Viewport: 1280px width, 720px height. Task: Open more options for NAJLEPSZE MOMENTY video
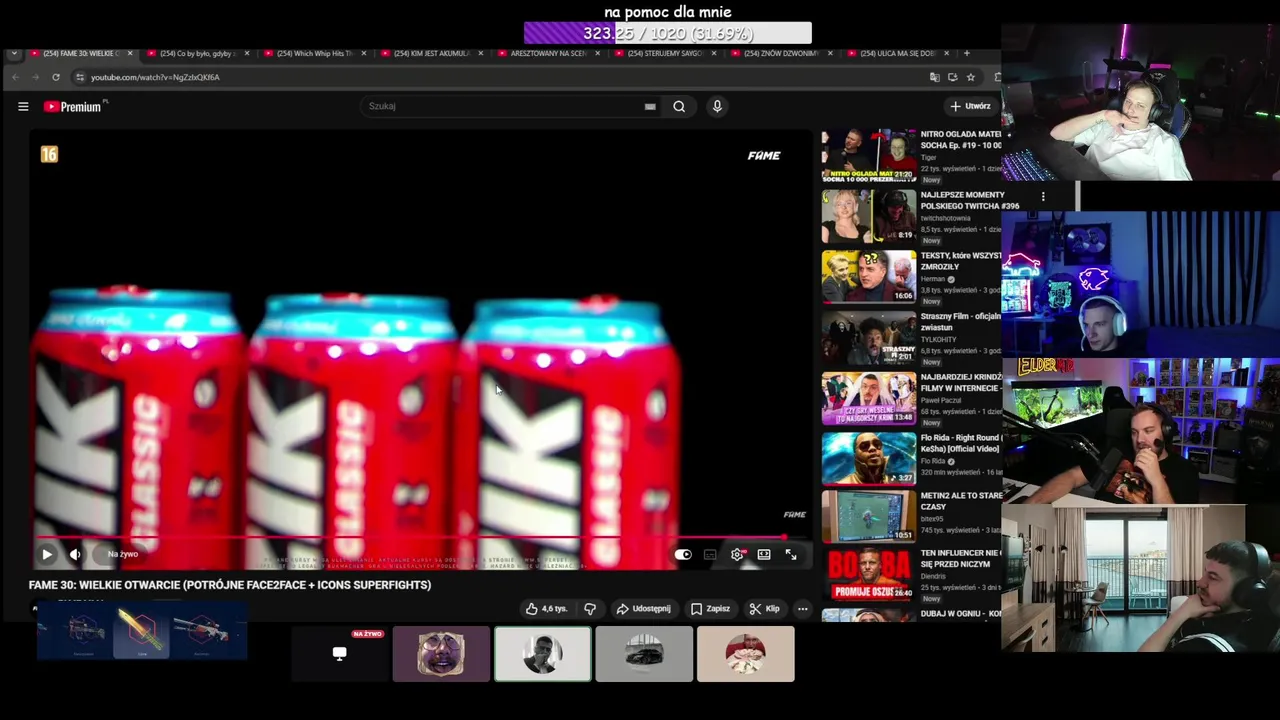point(1043,197)
